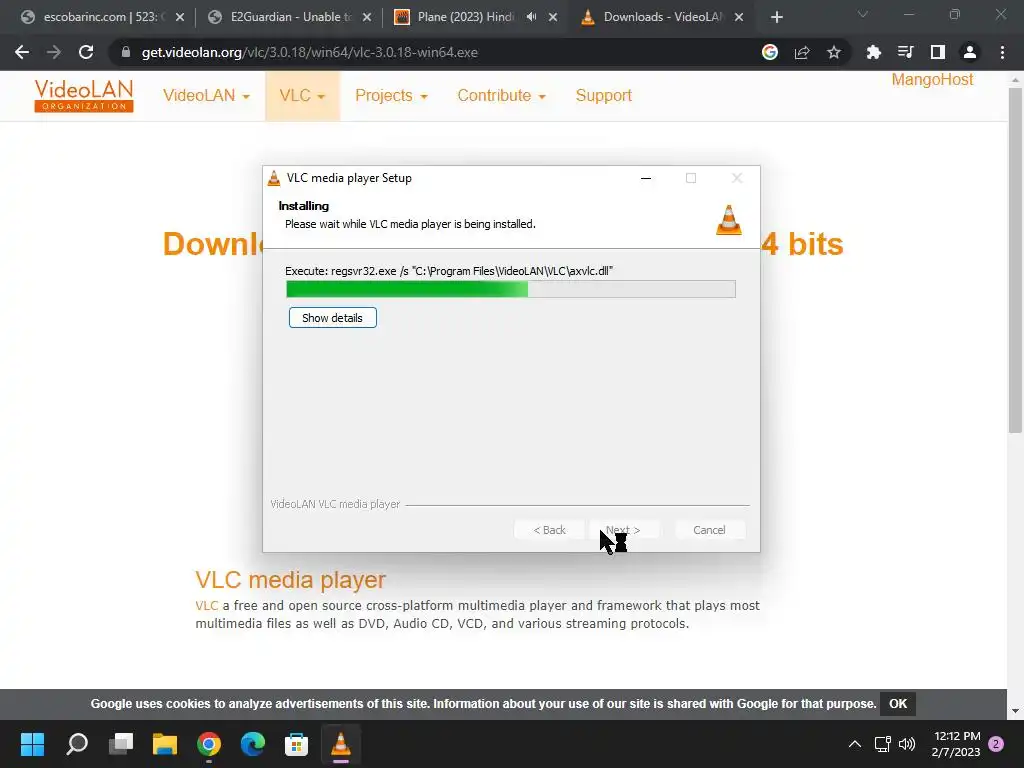Click the Back button in VLC Setup

(x=549, y=530)
